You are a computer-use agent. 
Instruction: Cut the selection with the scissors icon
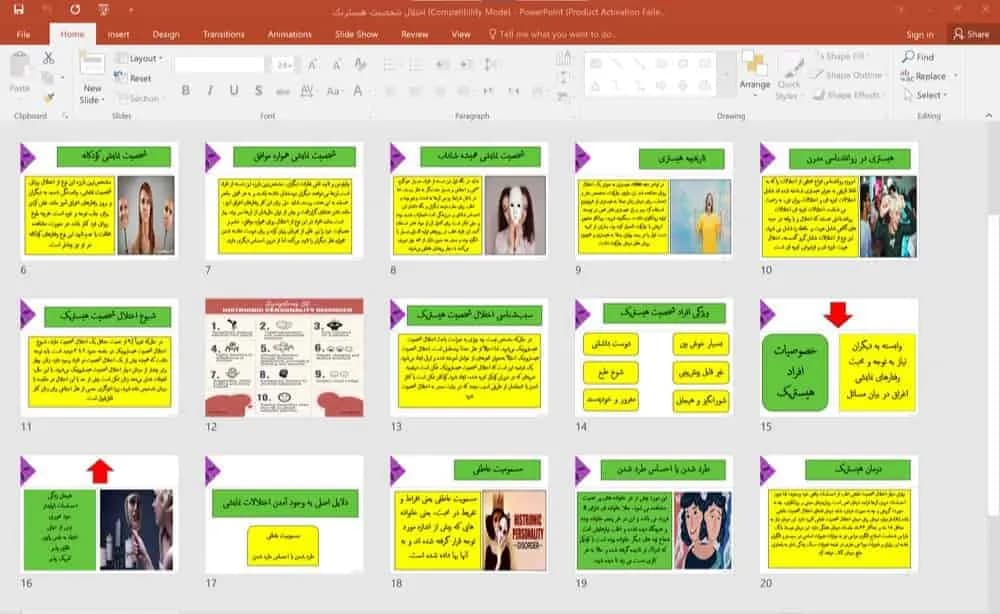tap(48, 58)
